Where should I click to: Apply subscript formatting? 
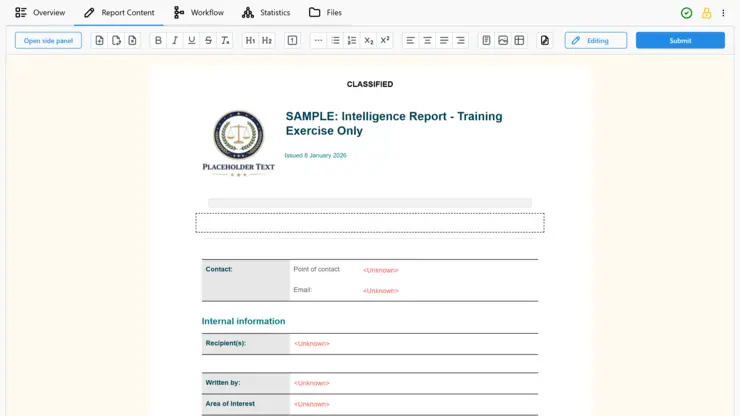pyautogui.click(x=369, y=41)
